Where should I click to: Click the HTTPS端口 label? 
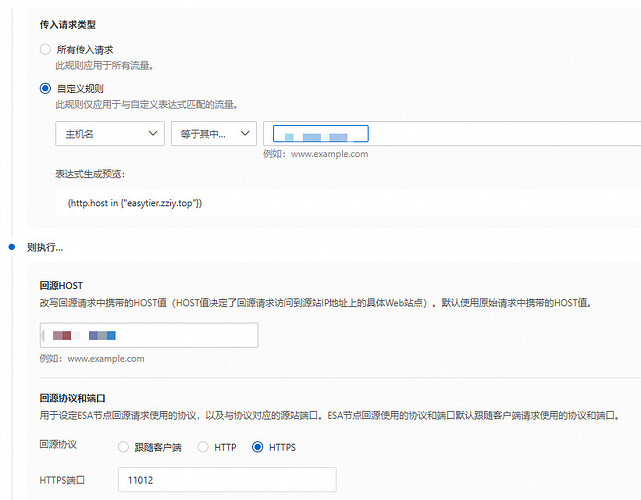[62, 480]
